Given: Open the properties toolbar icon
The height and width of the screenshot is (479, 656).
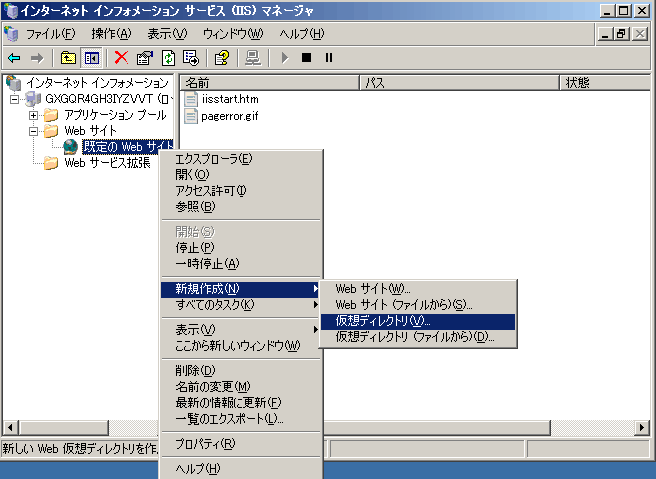Looking at the screenshot, I should (144, 58).
